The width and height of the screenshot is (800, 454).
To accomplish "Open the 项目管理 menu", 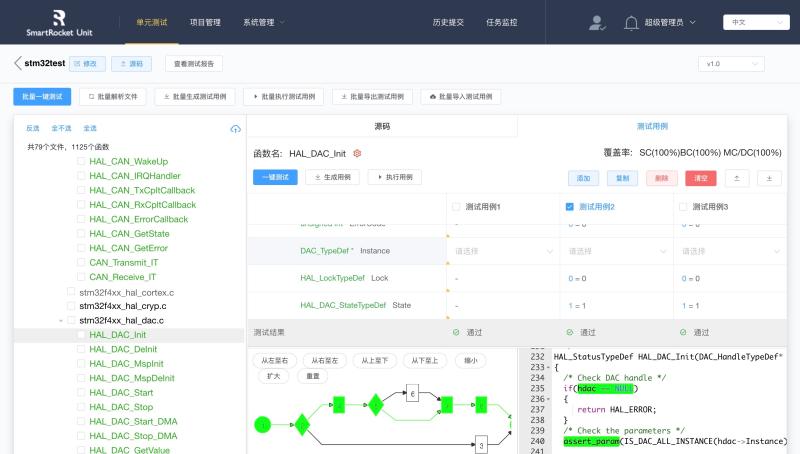I will pyautogui.click(x=205, y=21).
